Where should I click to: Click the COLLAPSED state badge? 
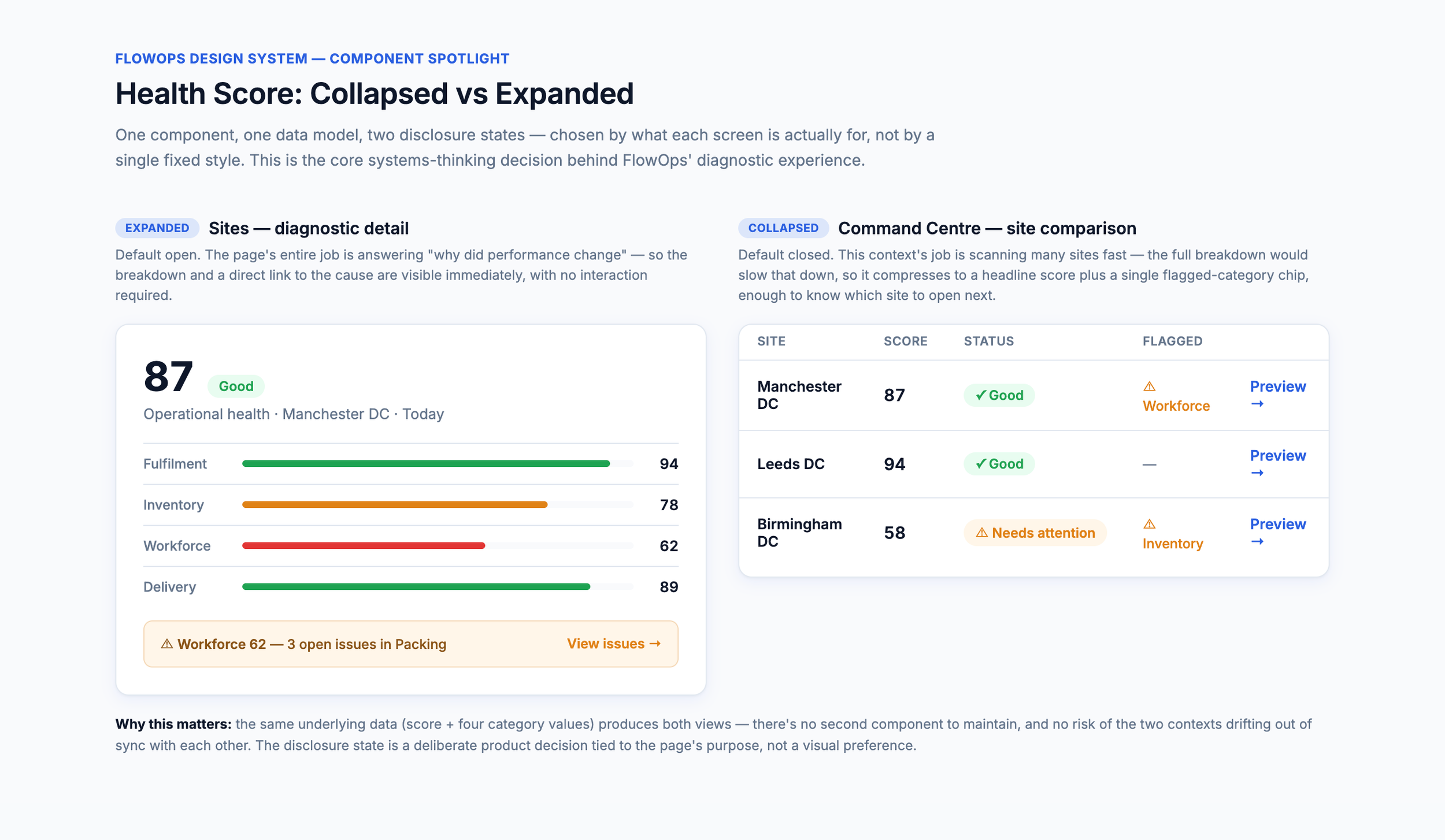click(783, 228)
